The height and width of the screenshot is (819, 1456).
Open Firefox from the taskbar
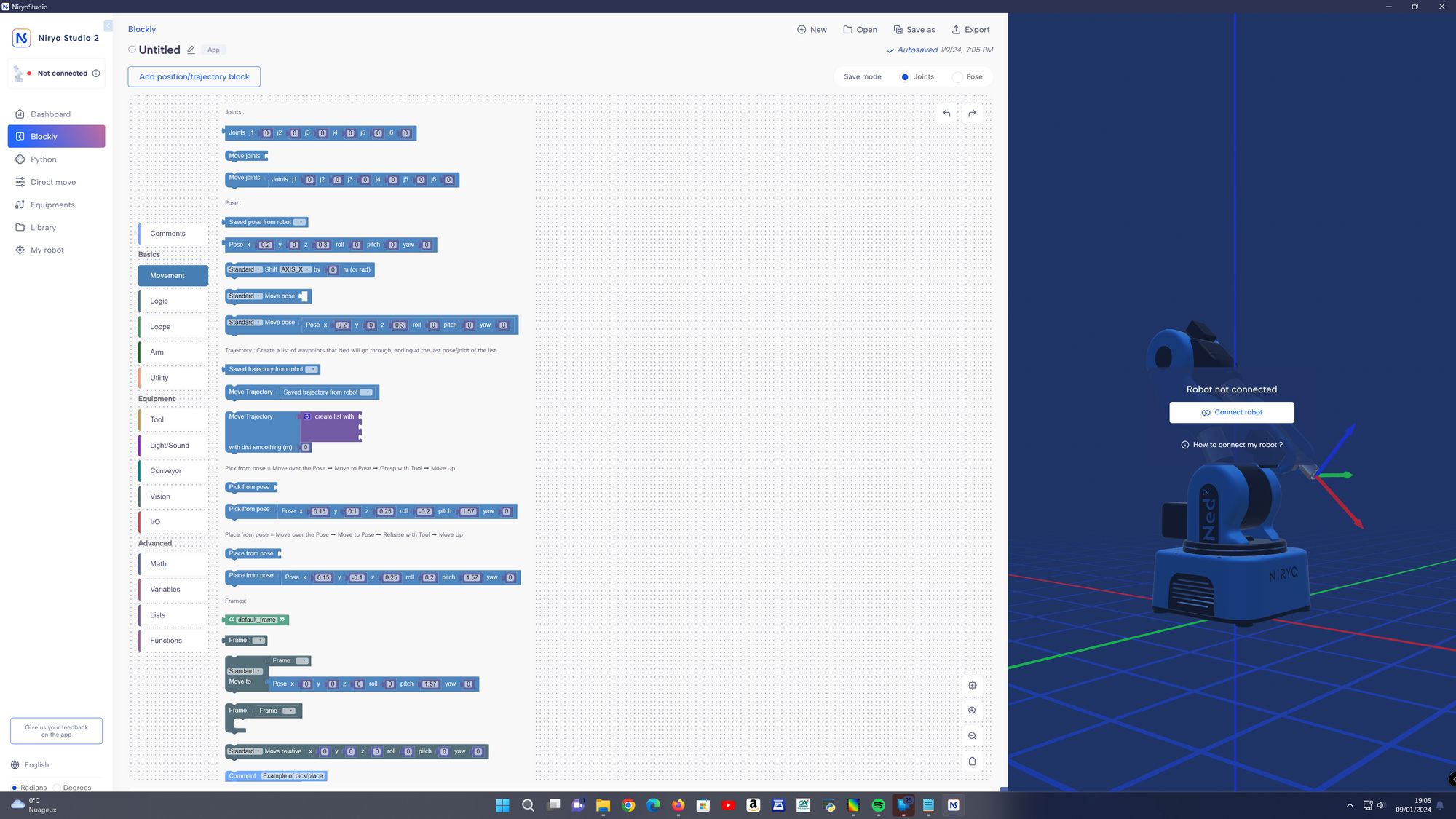[x=678, y=805]
